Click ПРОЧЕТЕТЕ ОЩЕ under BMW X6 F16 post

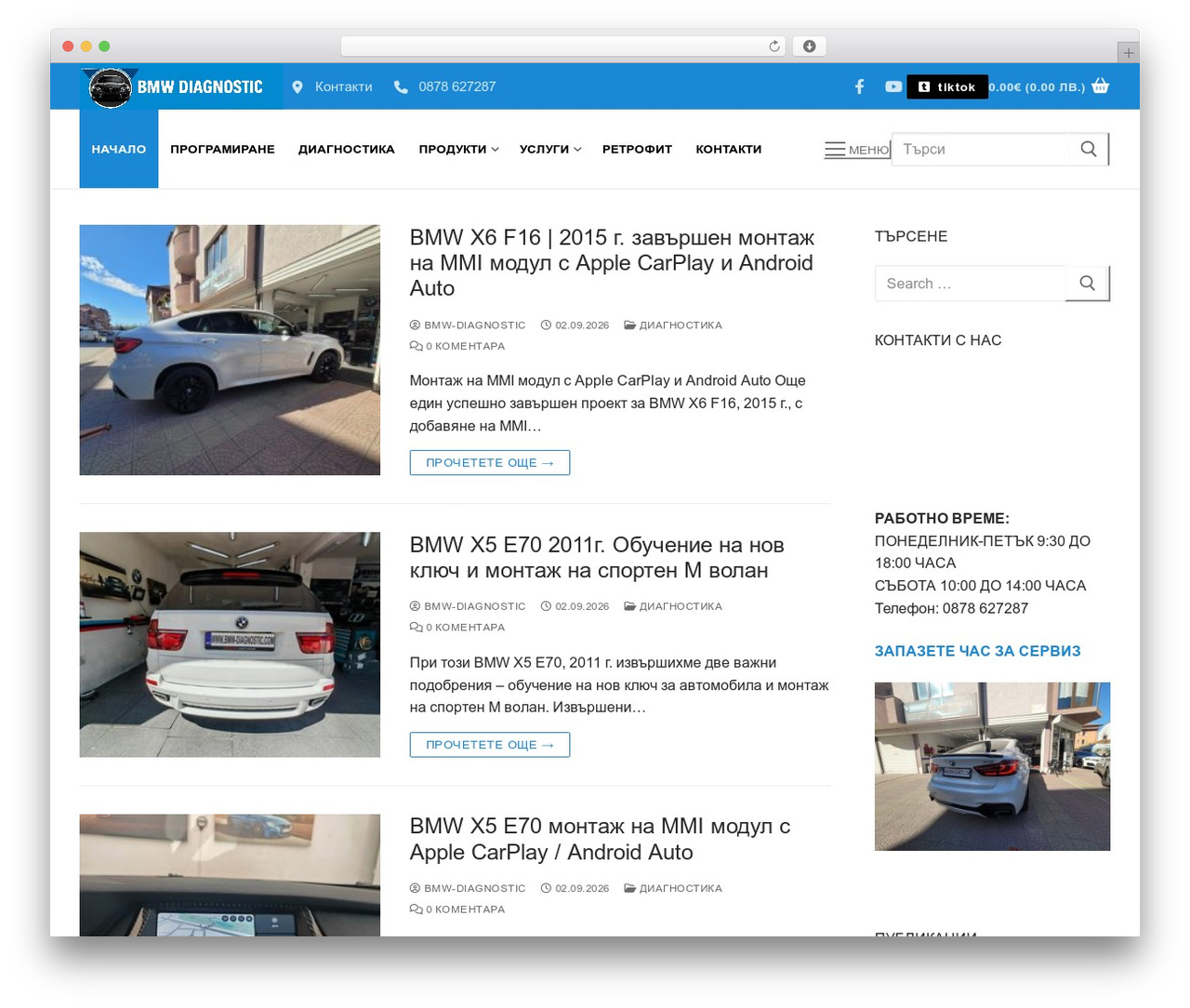(x=490, y=462)
